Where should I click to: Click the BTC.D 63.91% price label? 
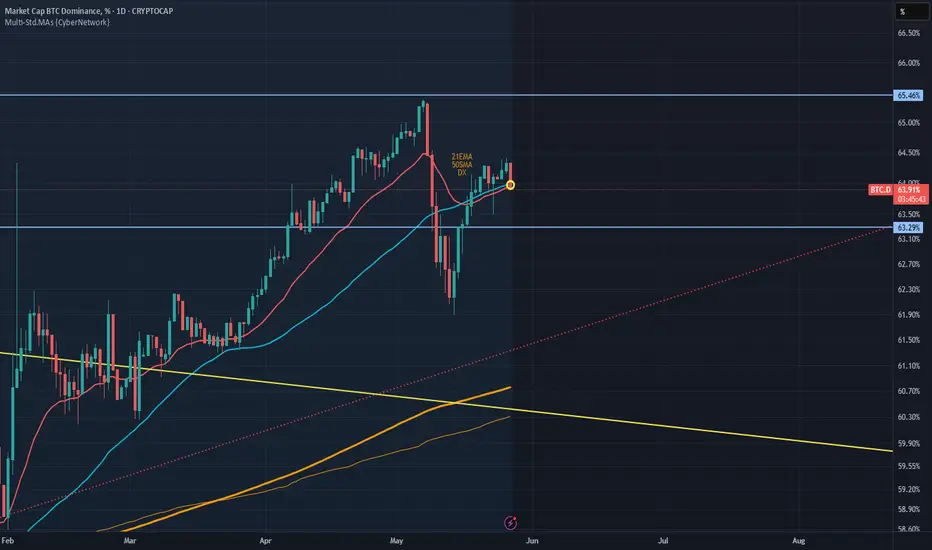(x=898, y=190)
